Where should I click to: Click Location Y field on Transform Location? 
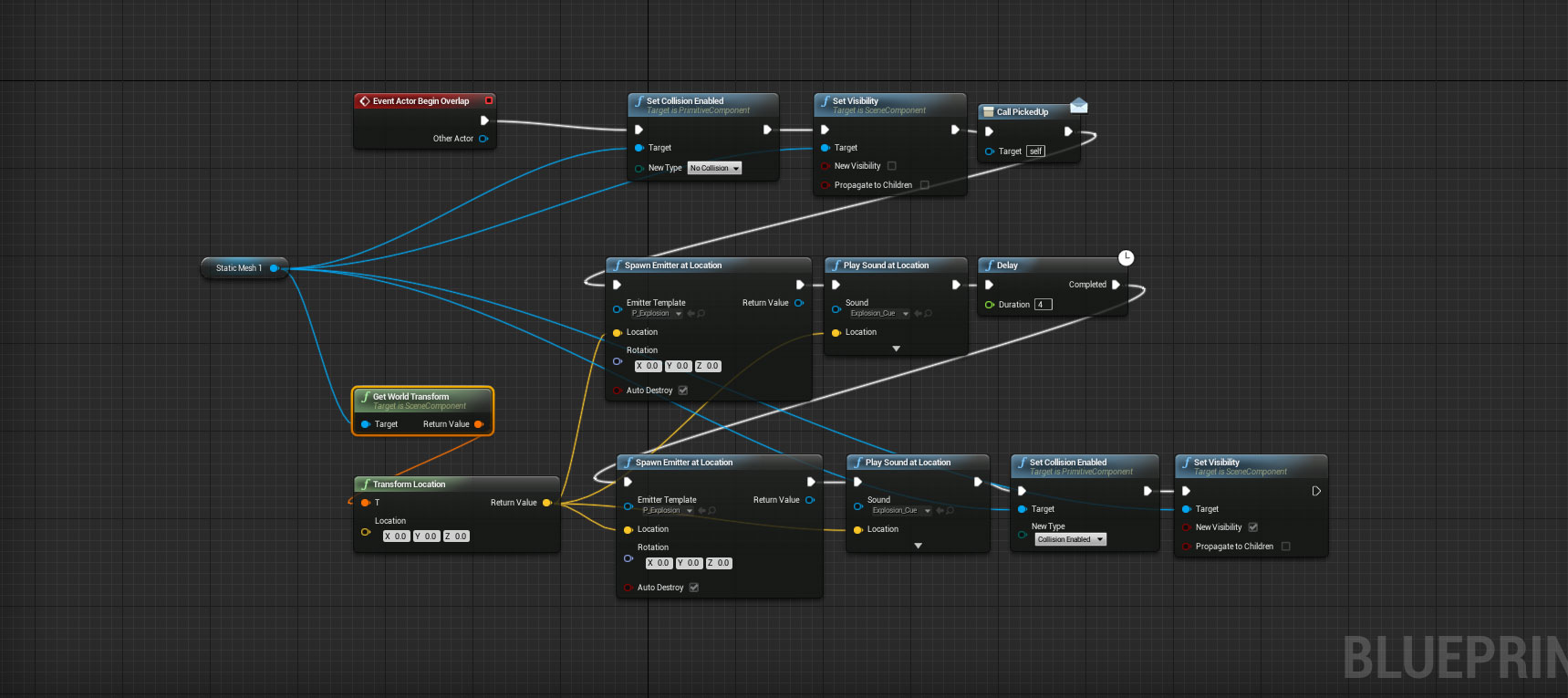point(427,537)
